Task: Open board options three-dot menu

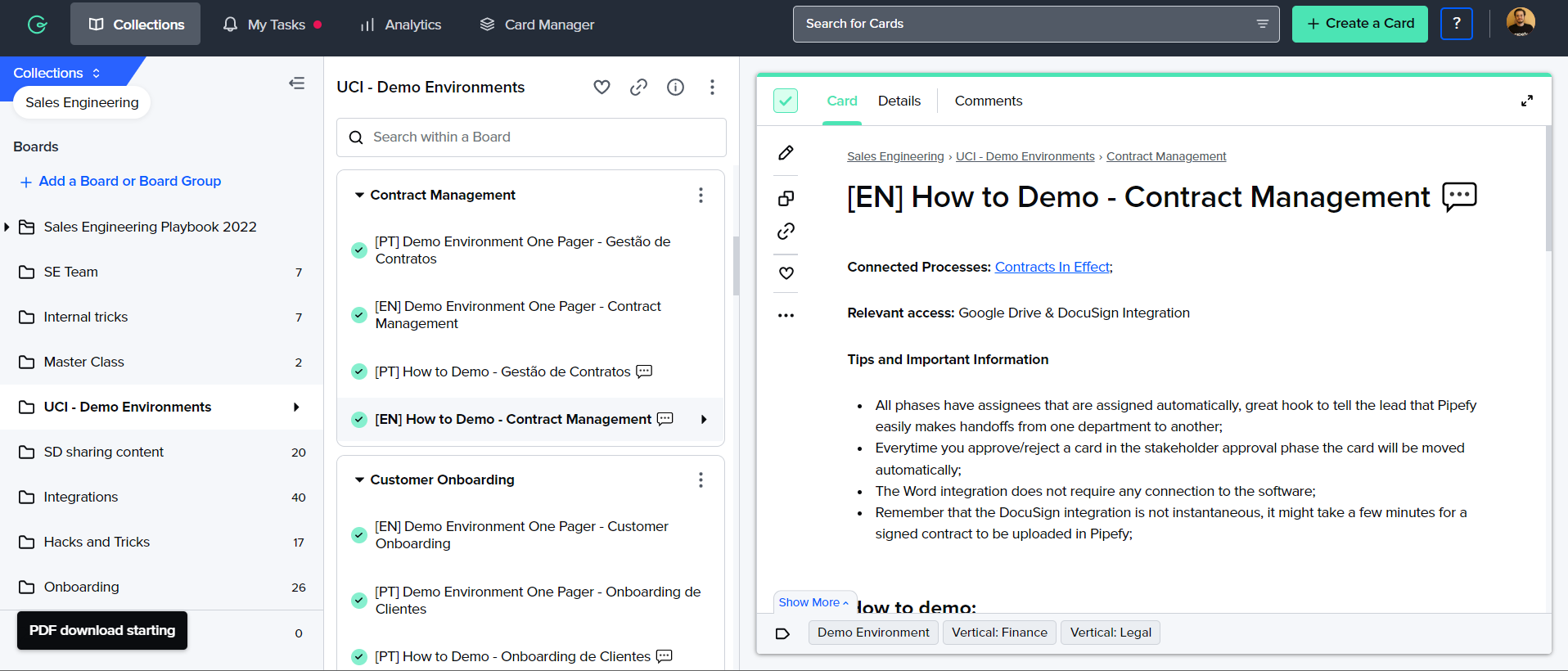Action: [712, 87]
